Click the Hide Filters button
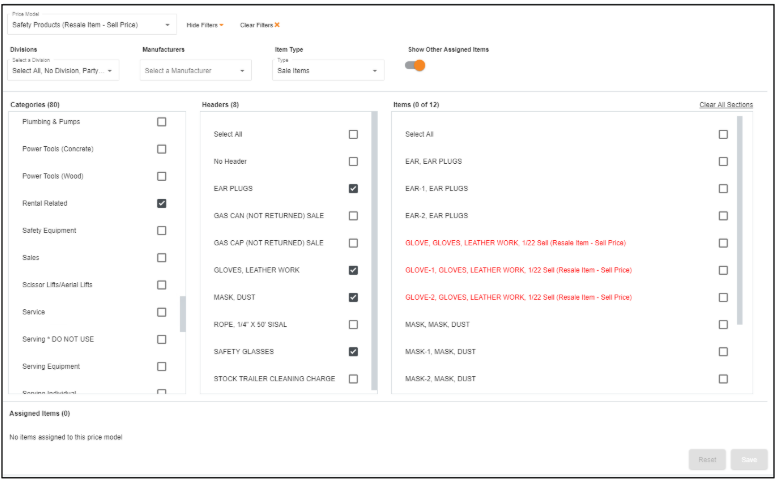 205,24
